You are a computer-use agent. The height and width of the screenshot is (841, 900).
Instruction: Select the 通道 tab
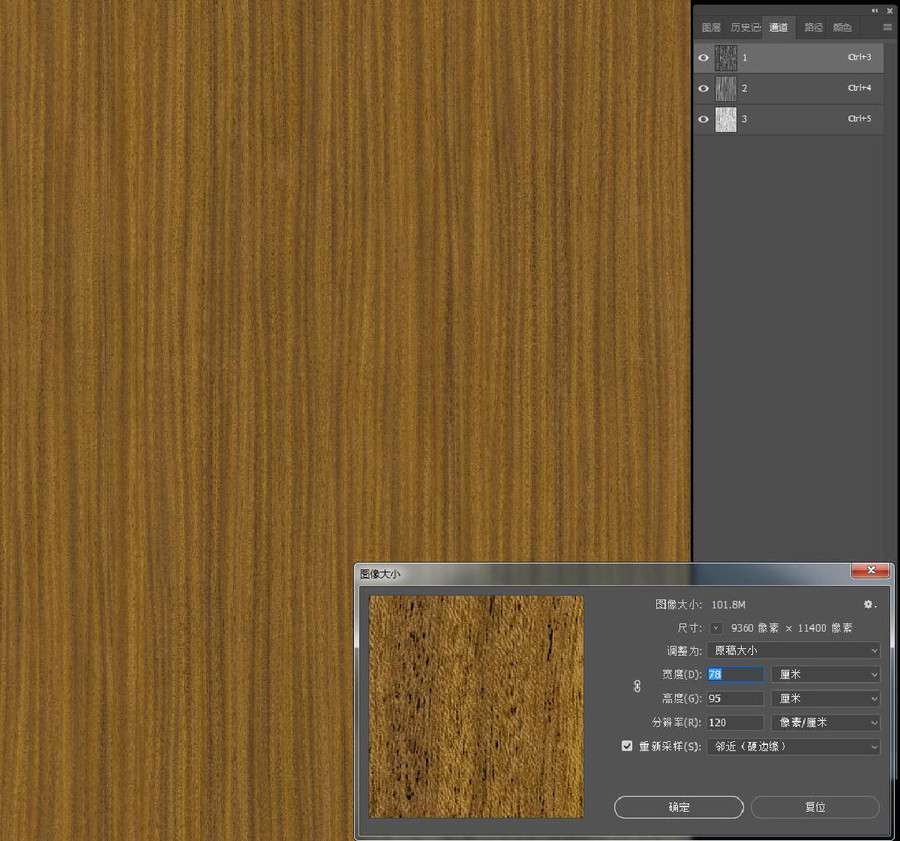(x=778, y=28)
